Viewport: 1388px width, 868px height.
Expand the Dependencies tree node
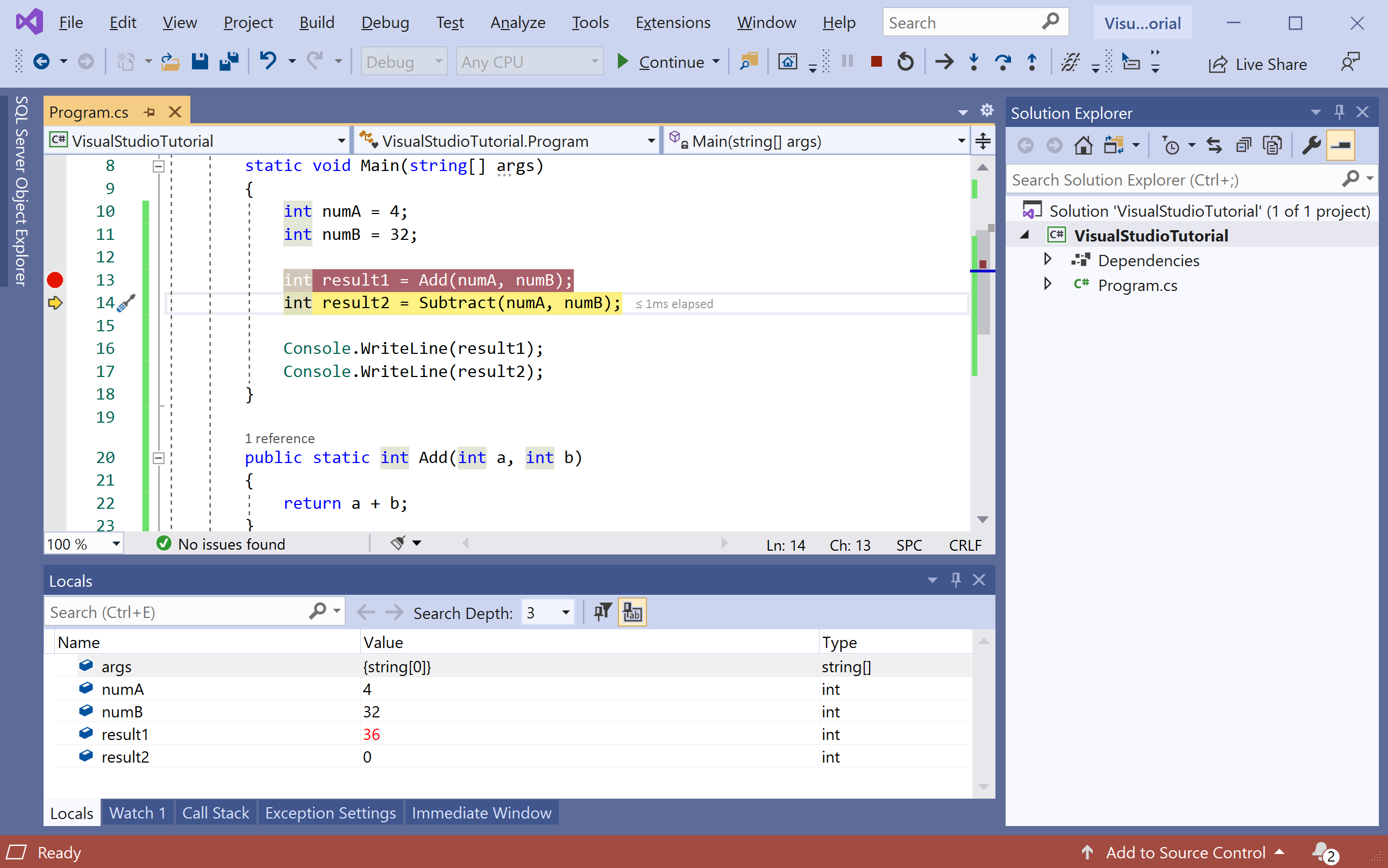(x=1047, y=259)
